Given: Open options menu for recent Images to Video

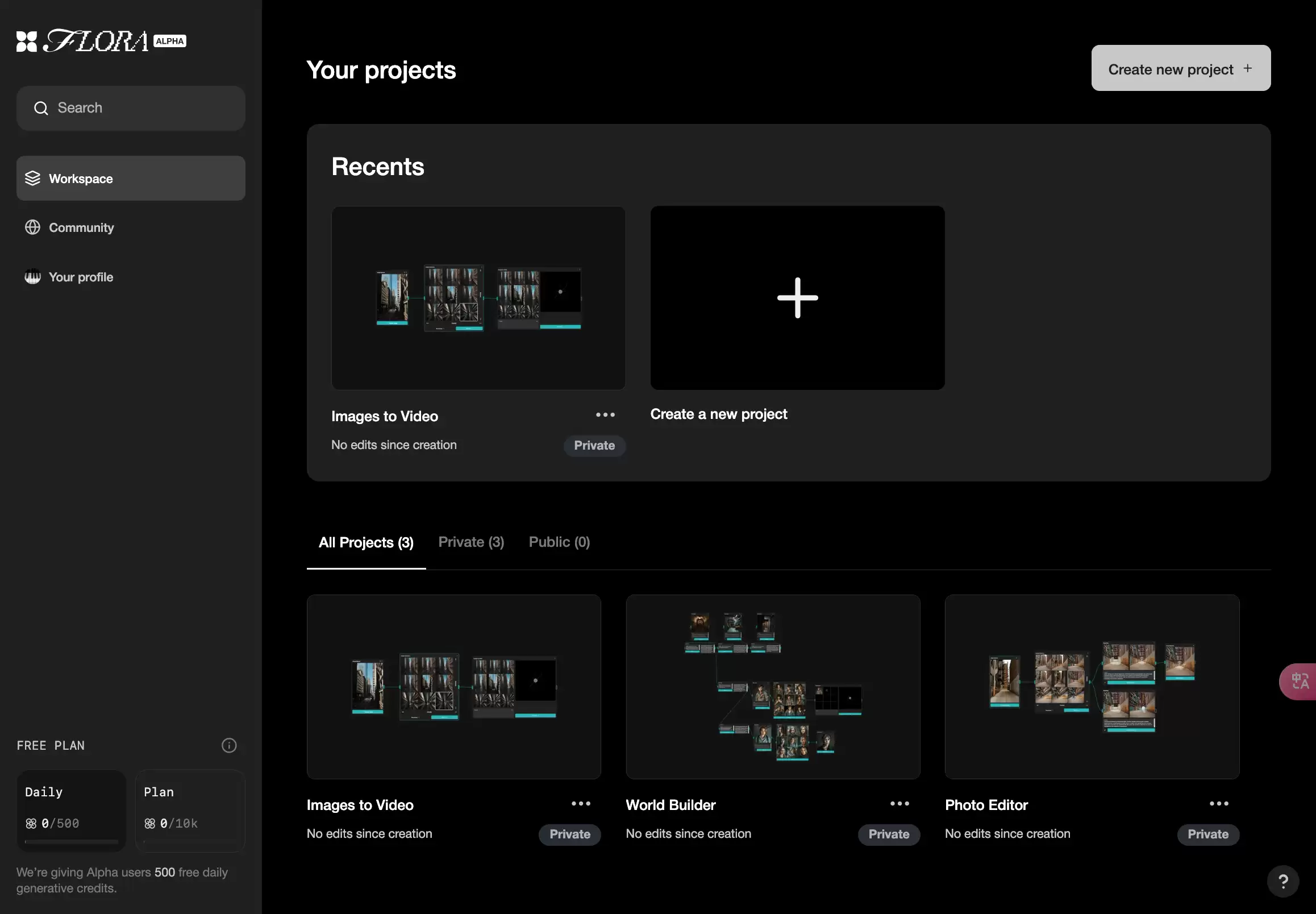Looking at the screenshot, I should [x=605, y=414].
